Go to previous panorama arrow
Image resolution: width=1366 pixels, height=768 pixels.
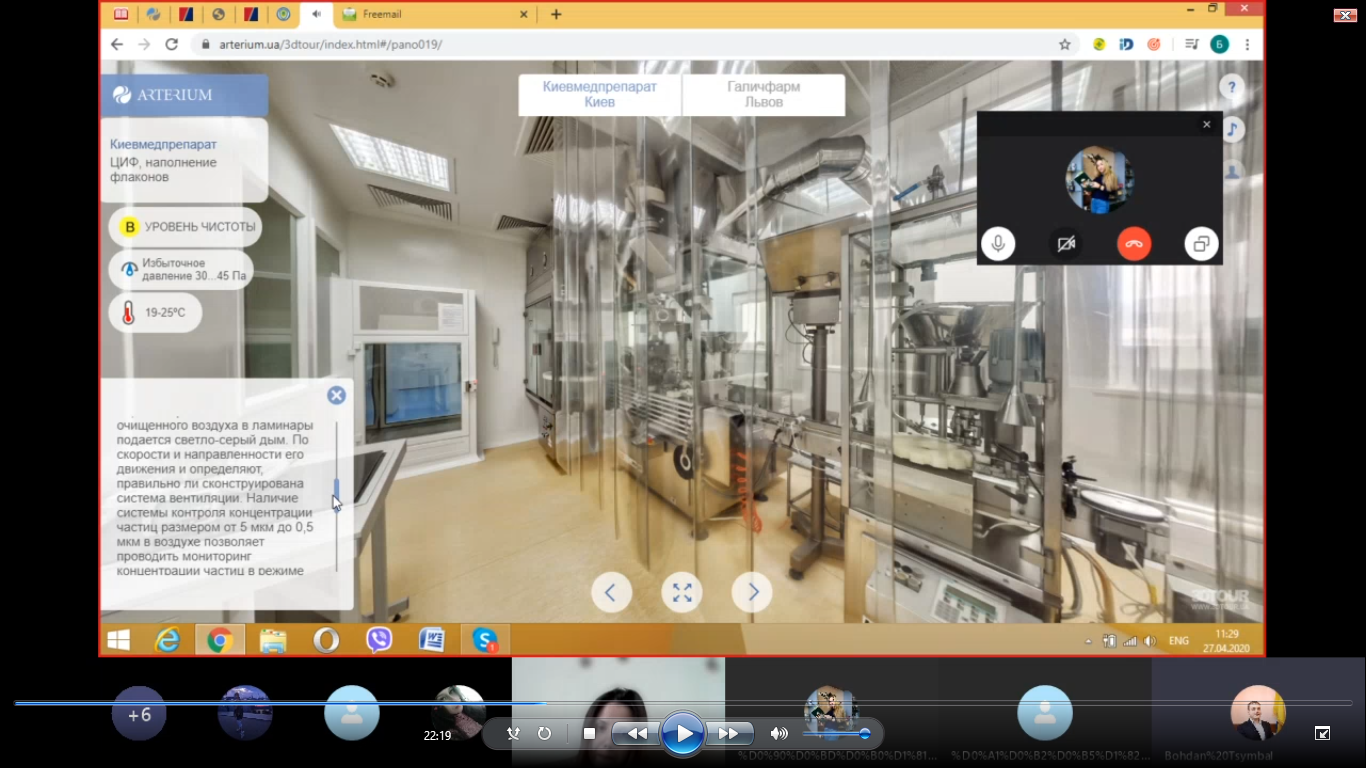pos(611,592)
